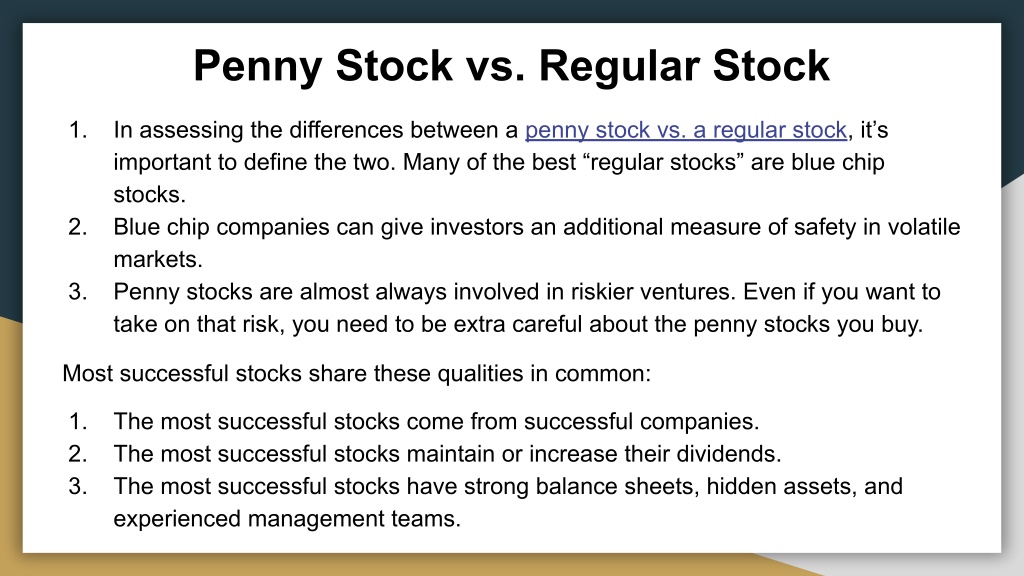This screenshot has height=576, width=1024.
Task: Click the "strong balance sheets, hidden assets" line
Action: tap(508, 486)
